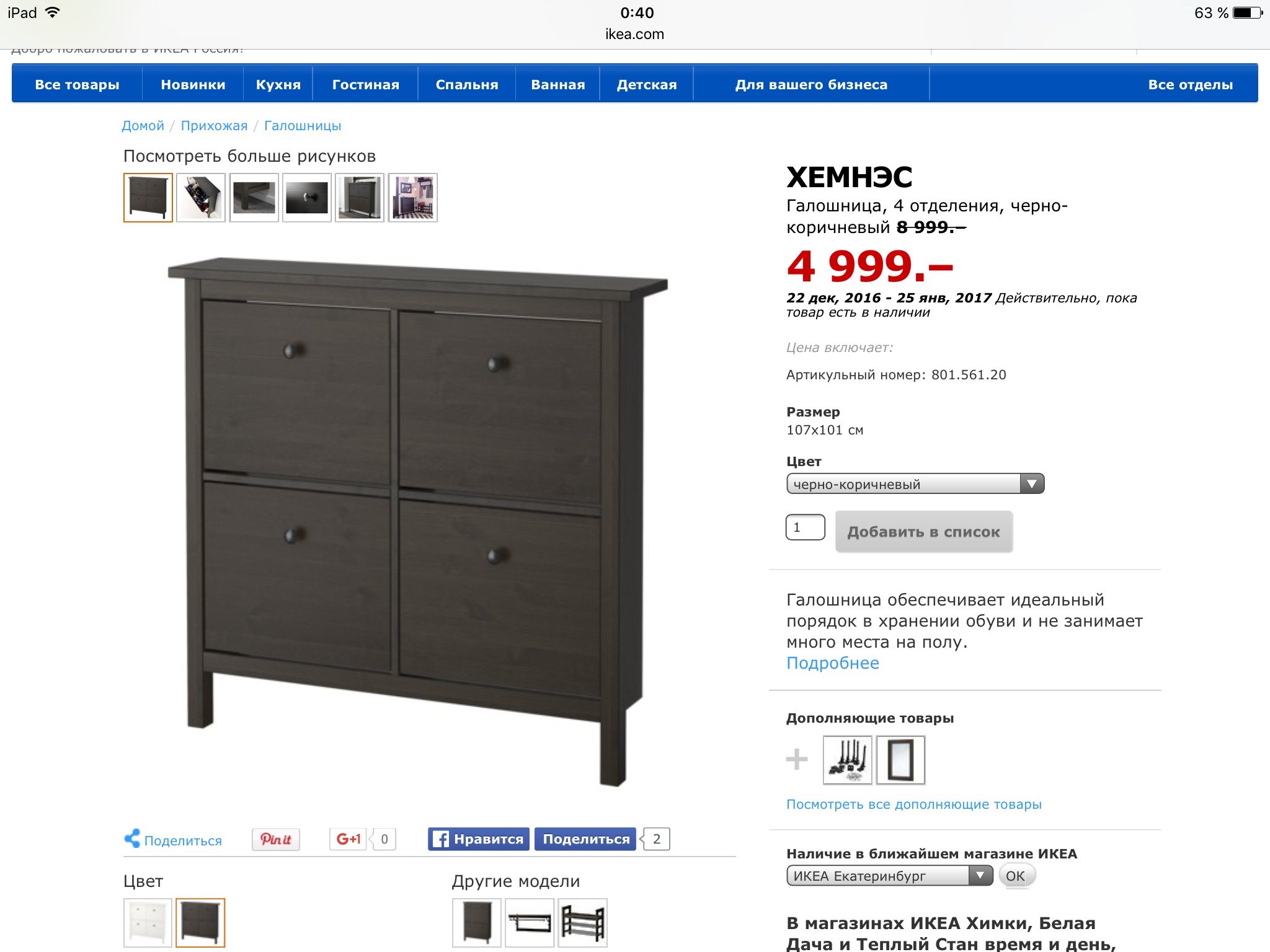Select the hallway room scene thumbnail
This screenshot has width=1270, height=952.
(x=413, y=198)
